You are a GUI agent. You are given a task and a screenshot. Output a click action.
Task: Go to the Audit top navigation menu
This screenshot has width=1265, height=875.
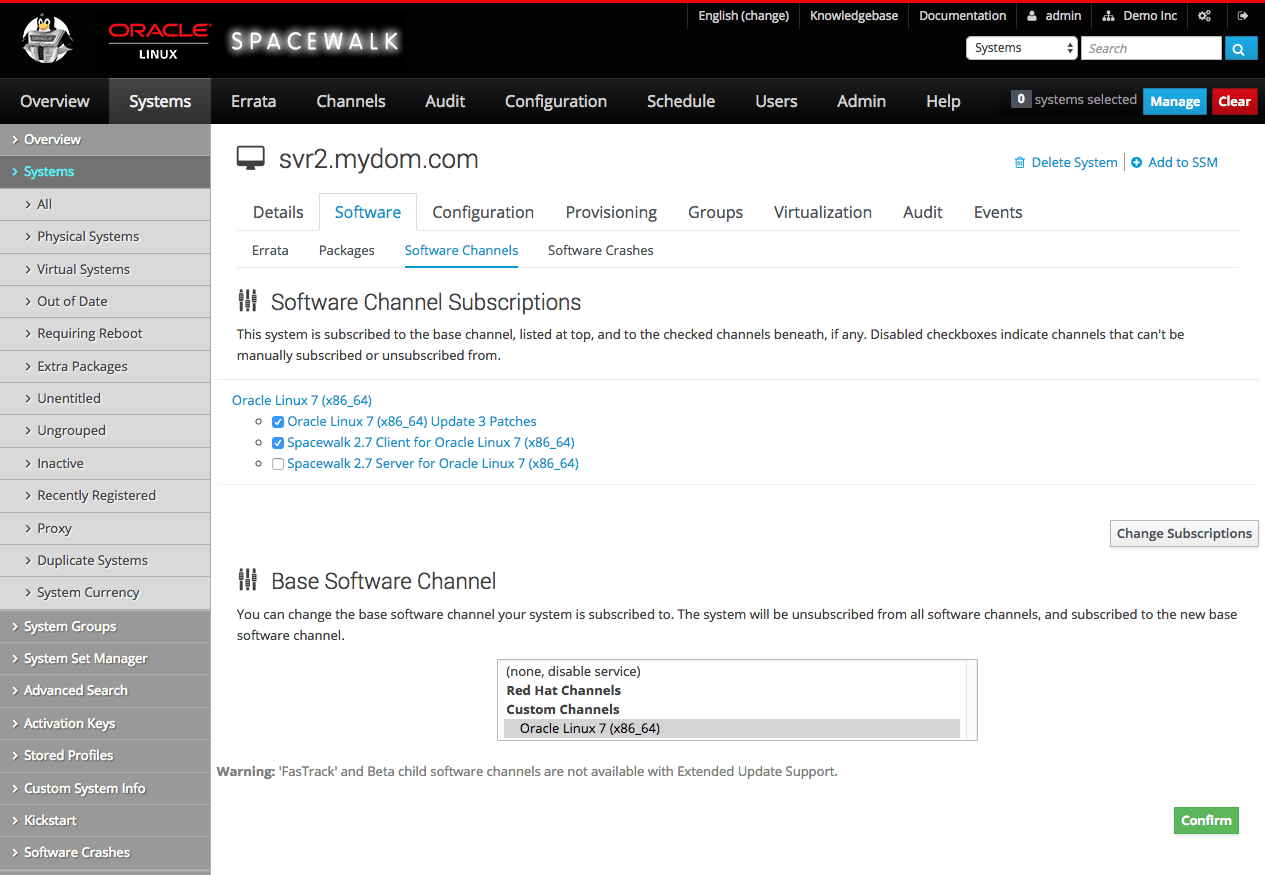[x=445, y=101]
